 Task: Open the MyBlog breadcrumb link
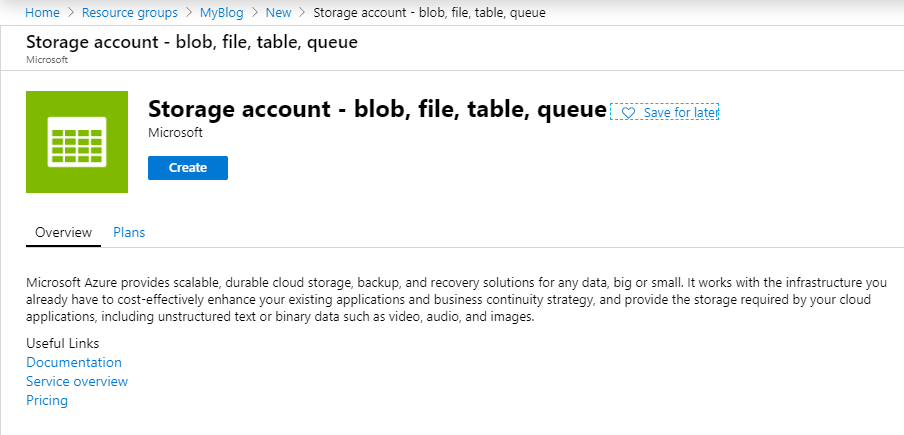[x=222, y=13]
